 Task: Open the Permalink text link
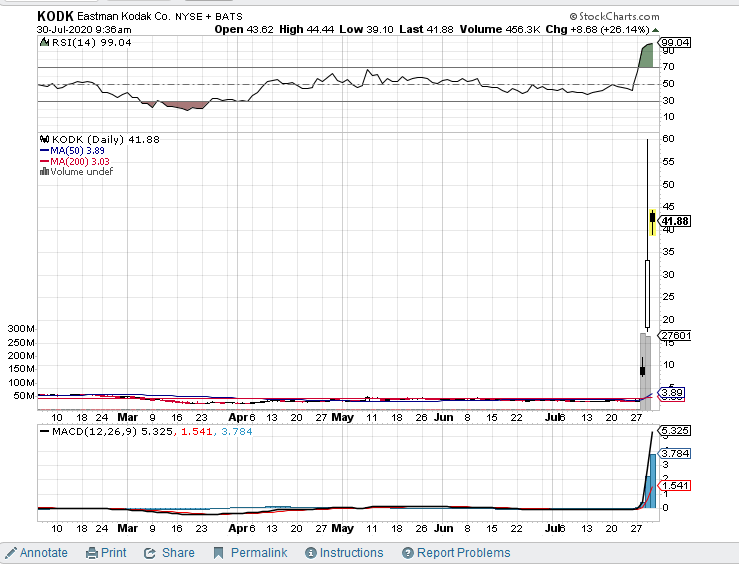259,553
